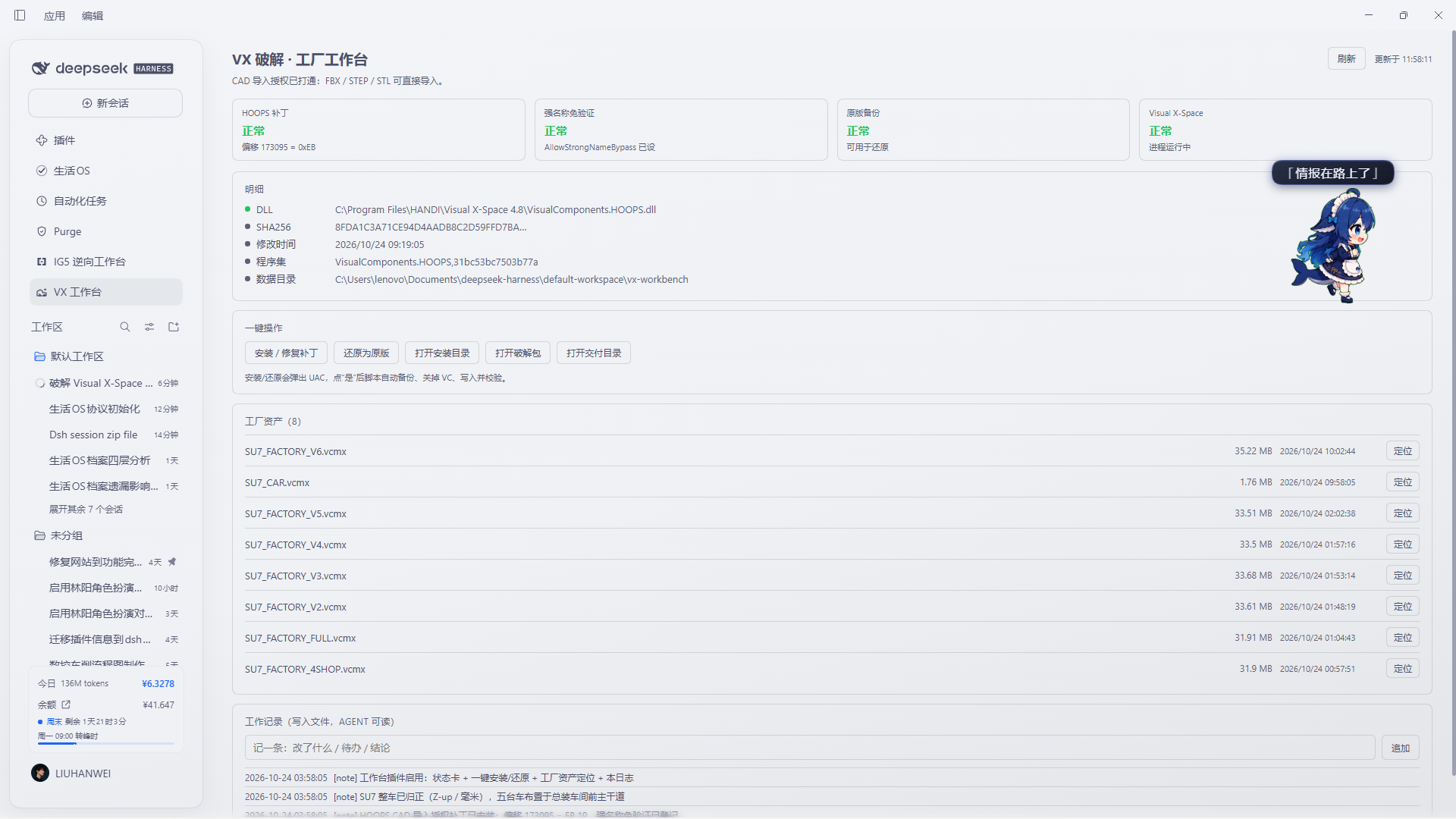
Task: Open the Purge section
Action: coord(106,231)
